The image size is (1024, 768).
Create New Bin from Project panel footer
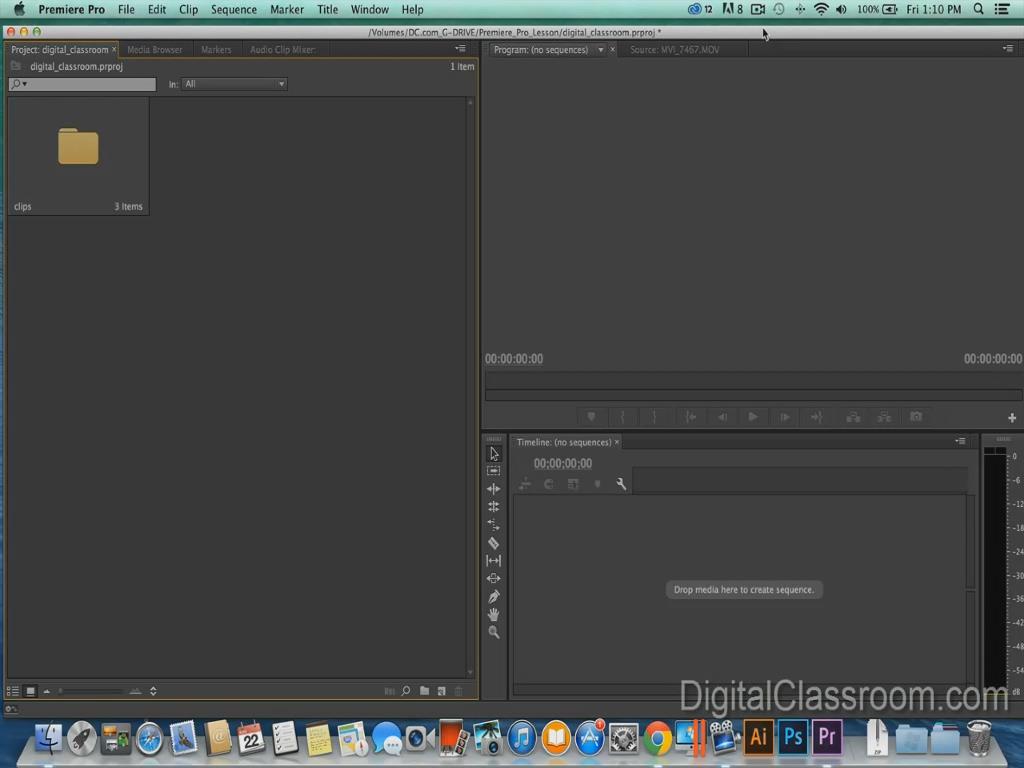[x=424, y=691]
